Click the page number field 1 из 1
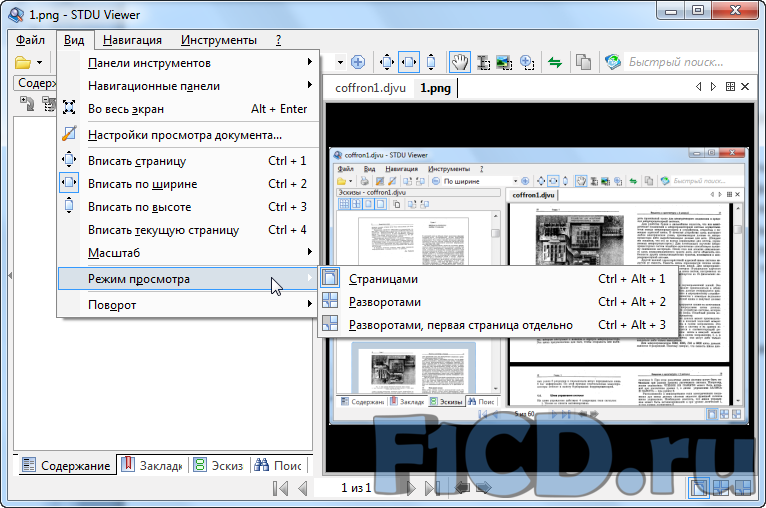 click(356, 487)
